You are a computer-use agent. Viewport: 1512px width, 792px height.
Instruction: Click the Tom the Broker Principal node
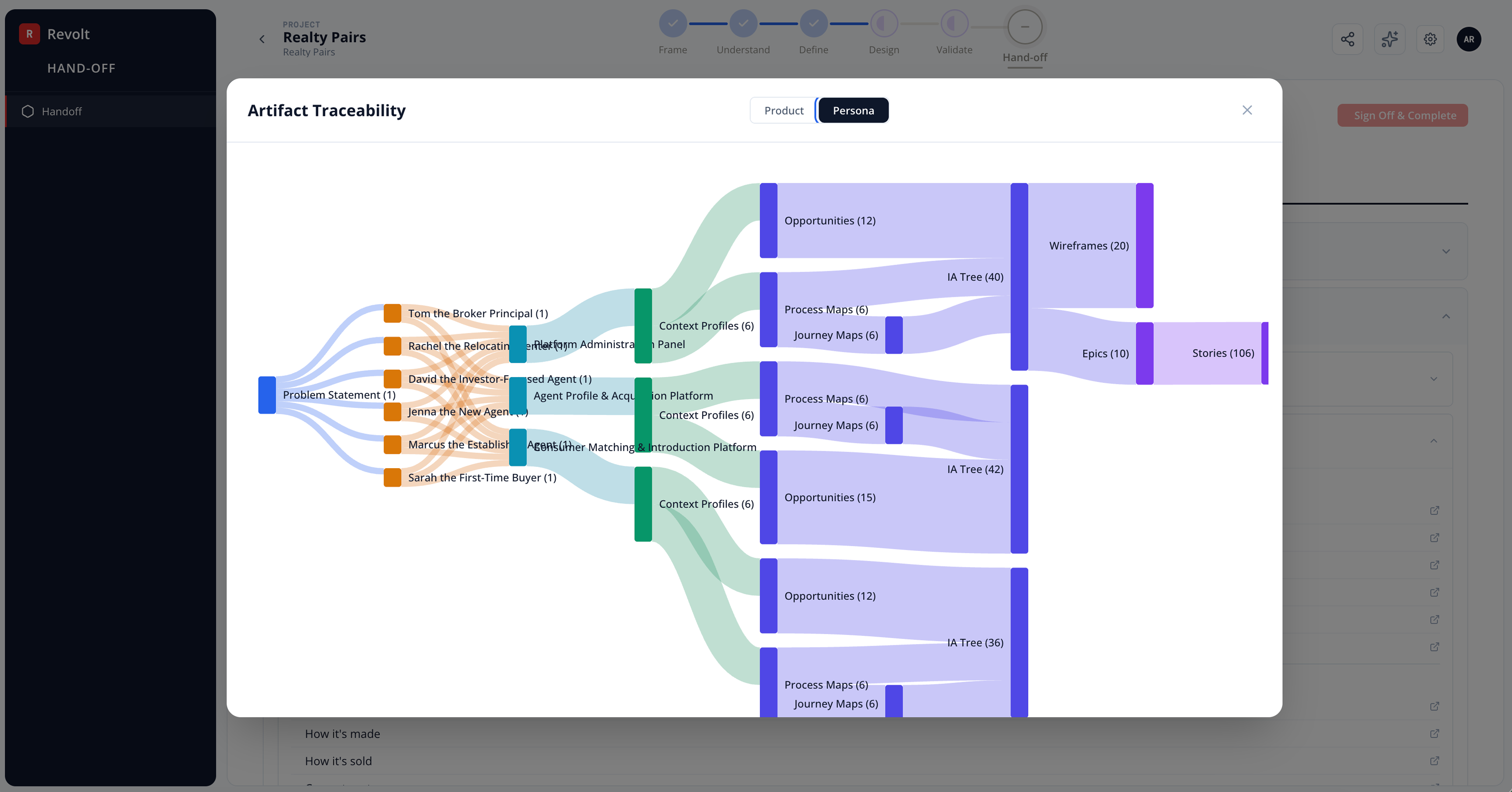point(392,313)
